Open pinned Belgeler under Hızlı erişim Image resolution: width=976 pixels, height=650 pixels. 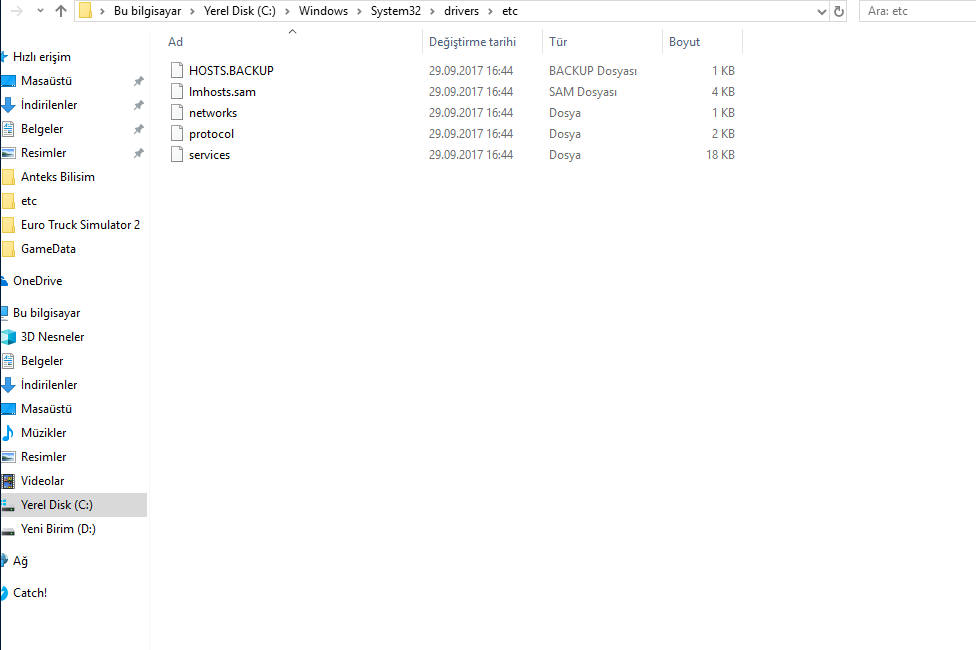point(42,129)
